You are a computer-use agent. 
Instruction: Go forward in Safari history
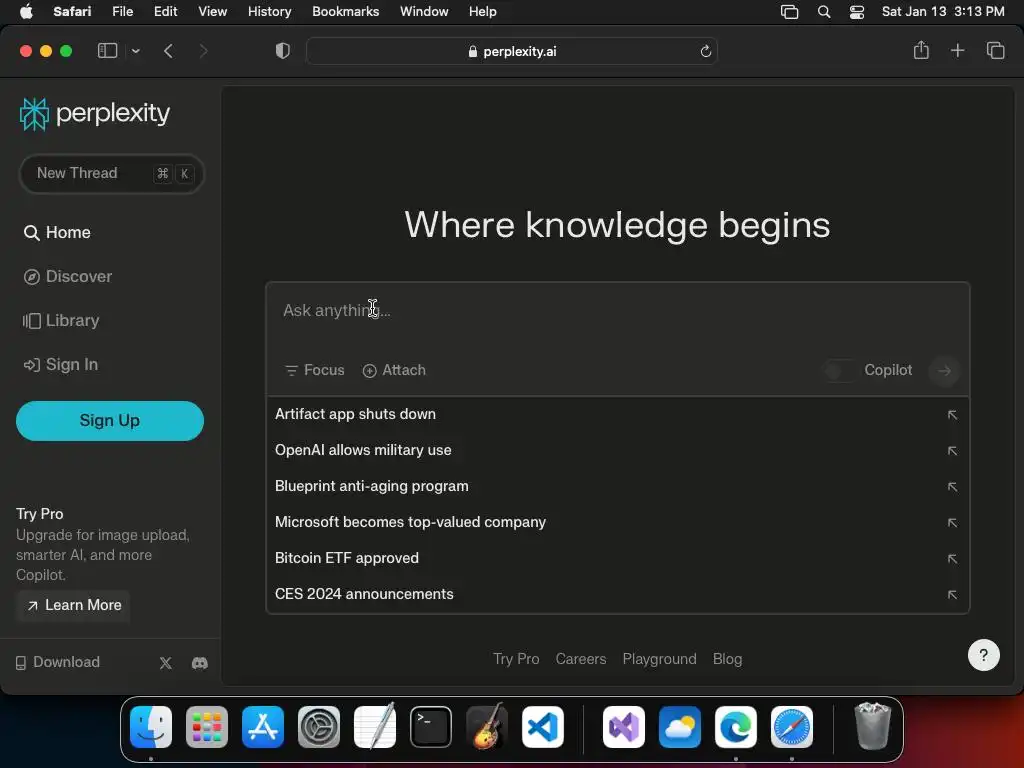pyautogui.click(x=203, y=51)
